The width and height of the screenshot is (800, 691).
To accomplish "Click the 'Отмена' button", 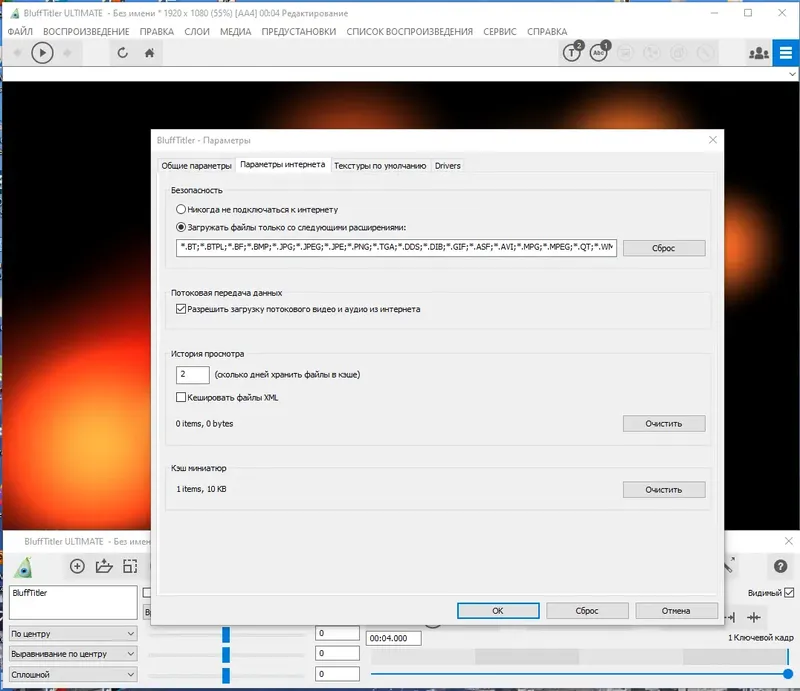I will [x=677, y=610].
